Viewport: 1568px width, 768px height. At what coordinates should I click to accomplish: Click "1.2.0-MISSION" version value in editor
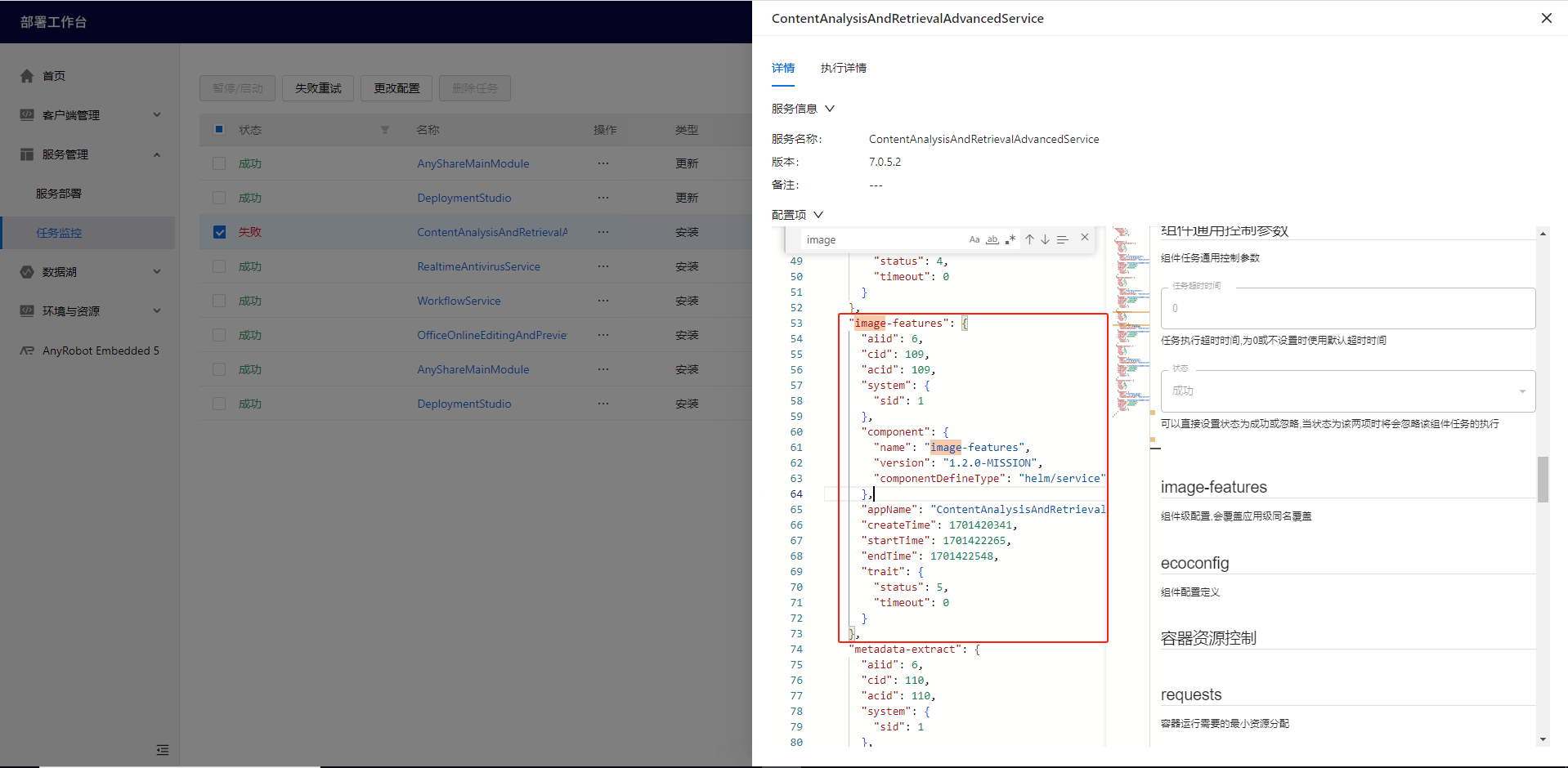989,463
